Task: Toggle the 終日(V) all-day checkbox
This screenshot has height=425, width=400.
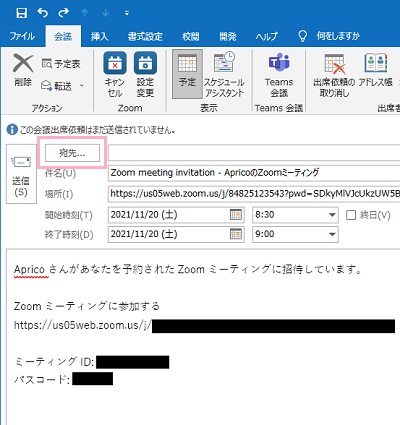Action: click(x=351, y=215)
